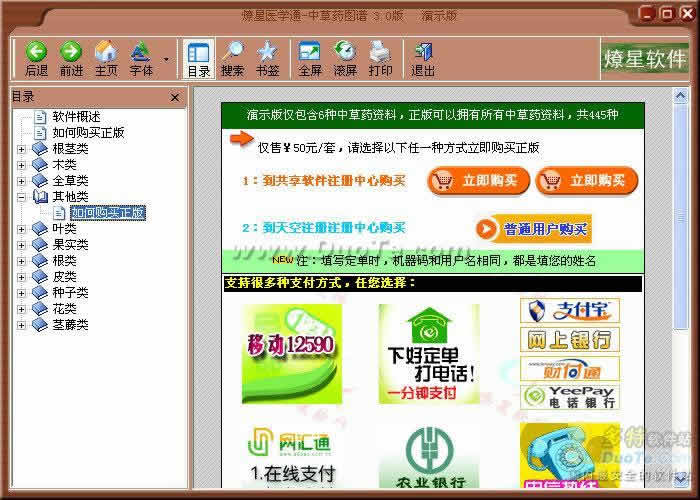700x500 pixels.
Task: Click the 前进 (Forward) toolbar icon
Action: (71, 58)
